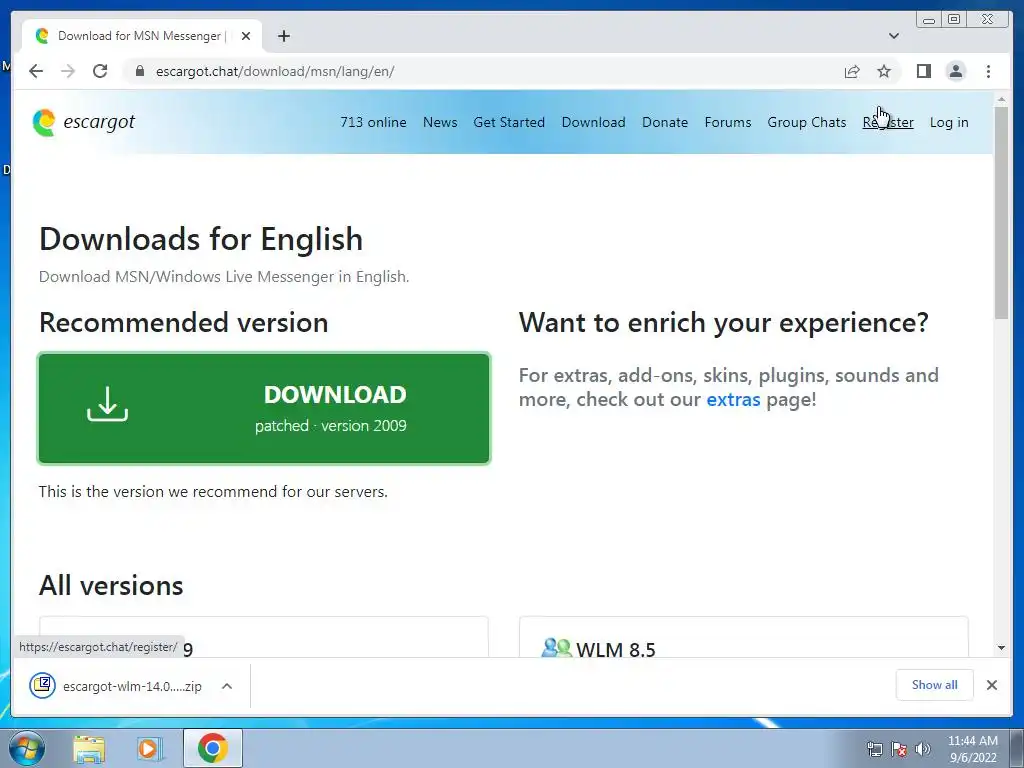Close the Download for MSN Messenger tab
The height and width of the screenshot is (768, 1024).
(x=246, y=36)
